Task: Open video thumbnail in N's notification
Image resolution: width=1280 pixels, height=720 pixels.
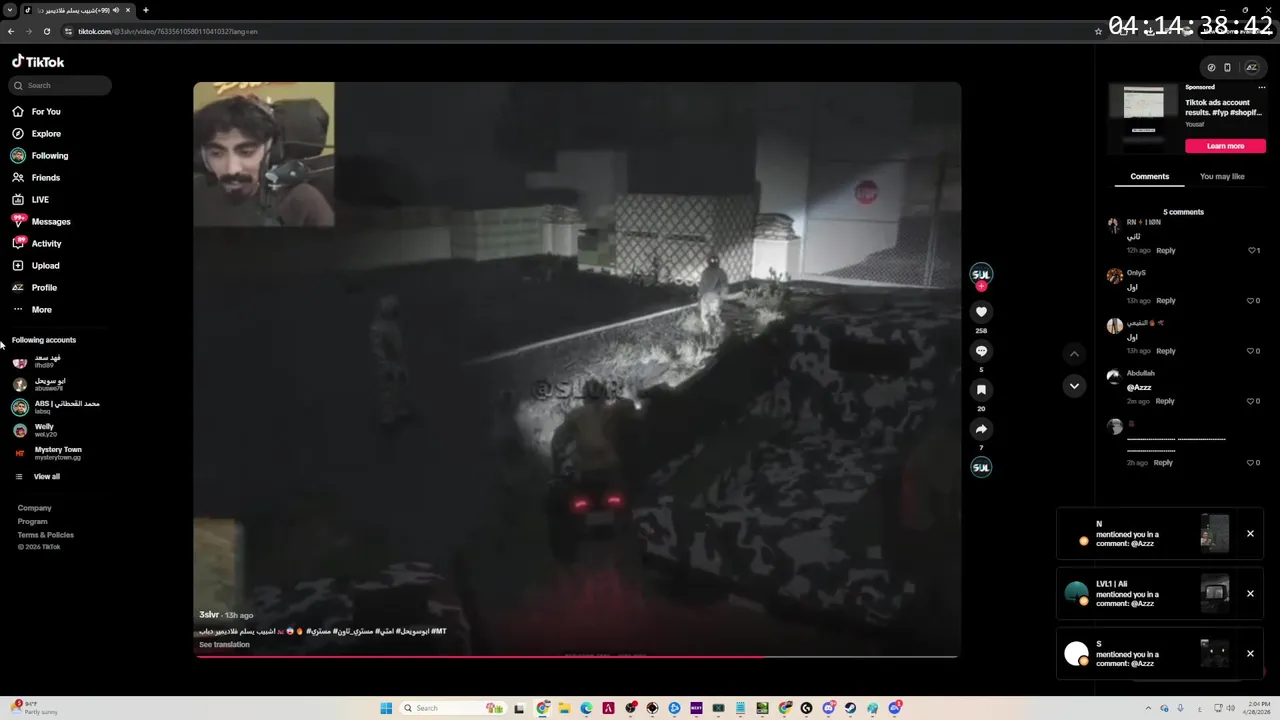Action: tap(1215, 534)
